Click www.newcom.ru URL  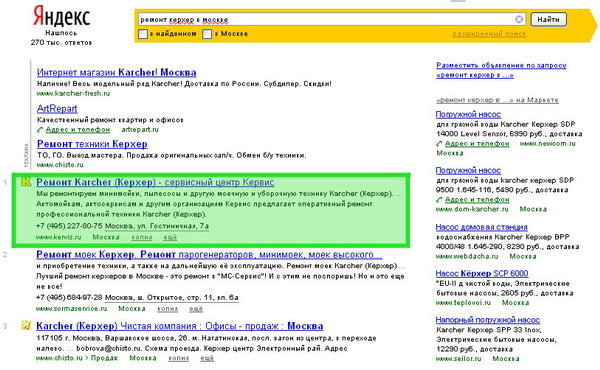pyautogui.click(x=547, y=144)
